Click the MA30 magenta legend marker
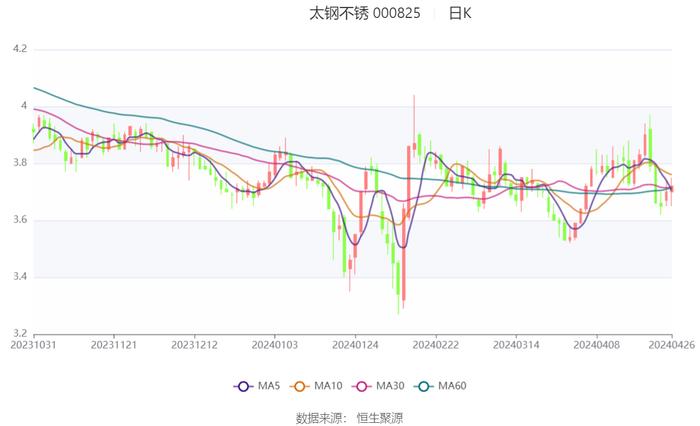This screenshot has width=700, height=426. 361,386
